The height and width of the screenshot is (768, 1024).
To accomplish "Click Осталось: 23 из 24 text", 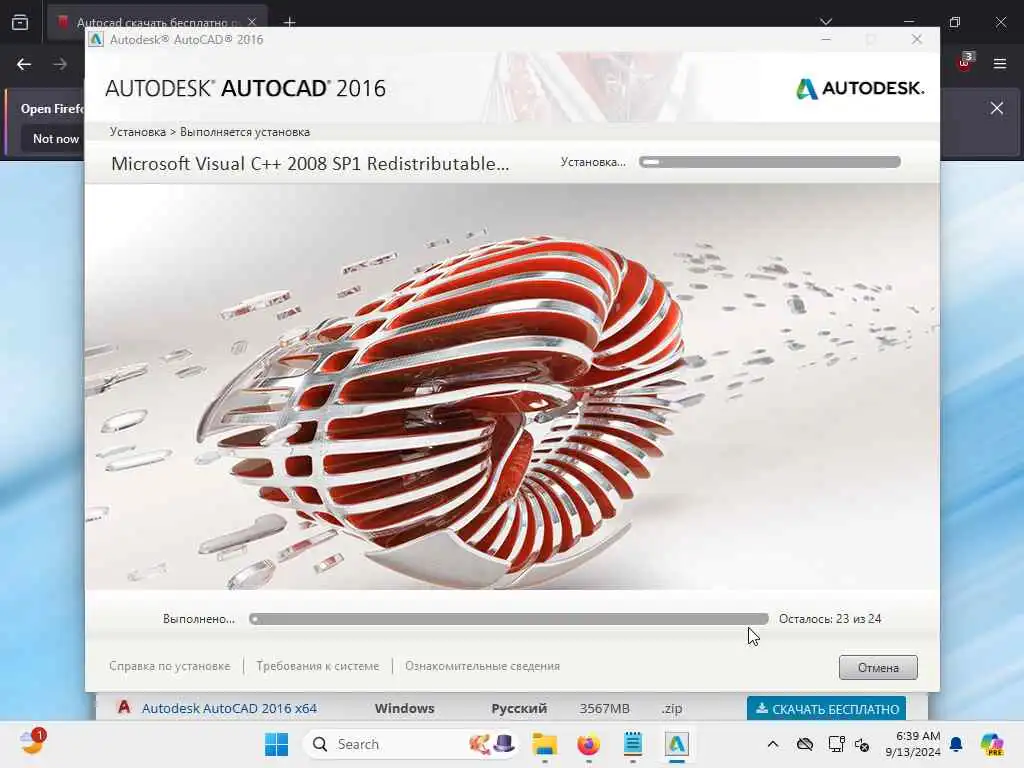I will tap(830, 618).
